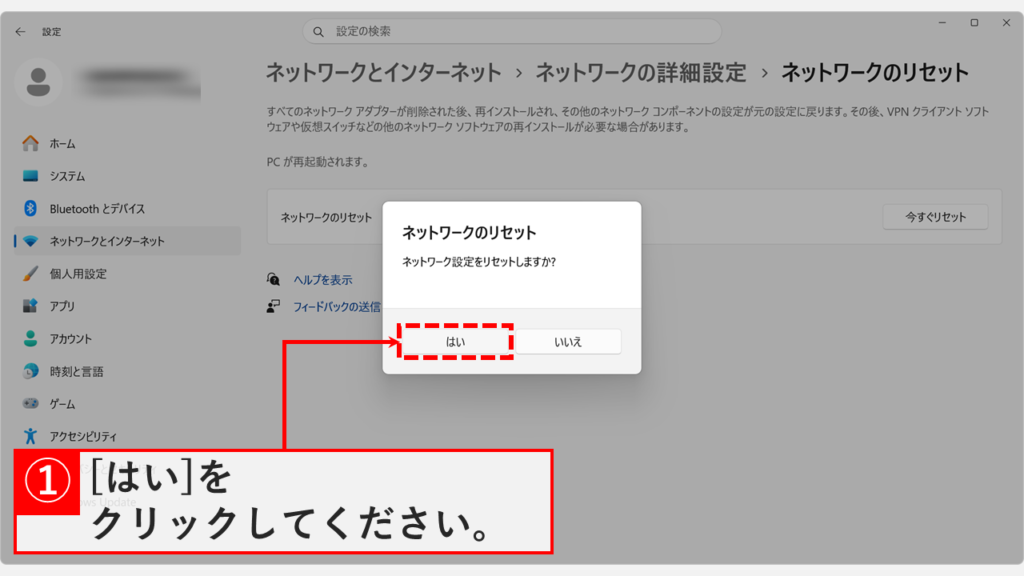
Task: Open システム settings from the sidebar icon
Action: tap(27, 175)
